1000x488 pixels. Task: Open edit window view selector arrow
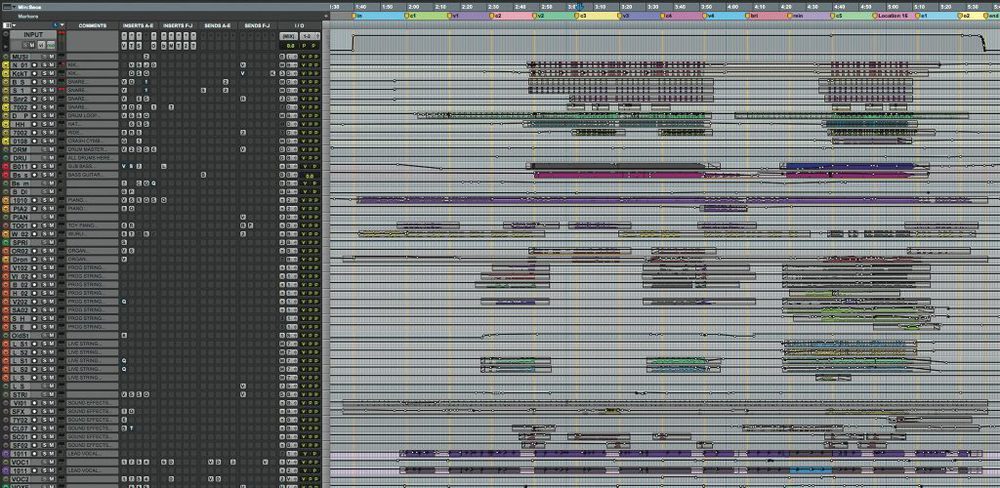click(x=62, y=26)
